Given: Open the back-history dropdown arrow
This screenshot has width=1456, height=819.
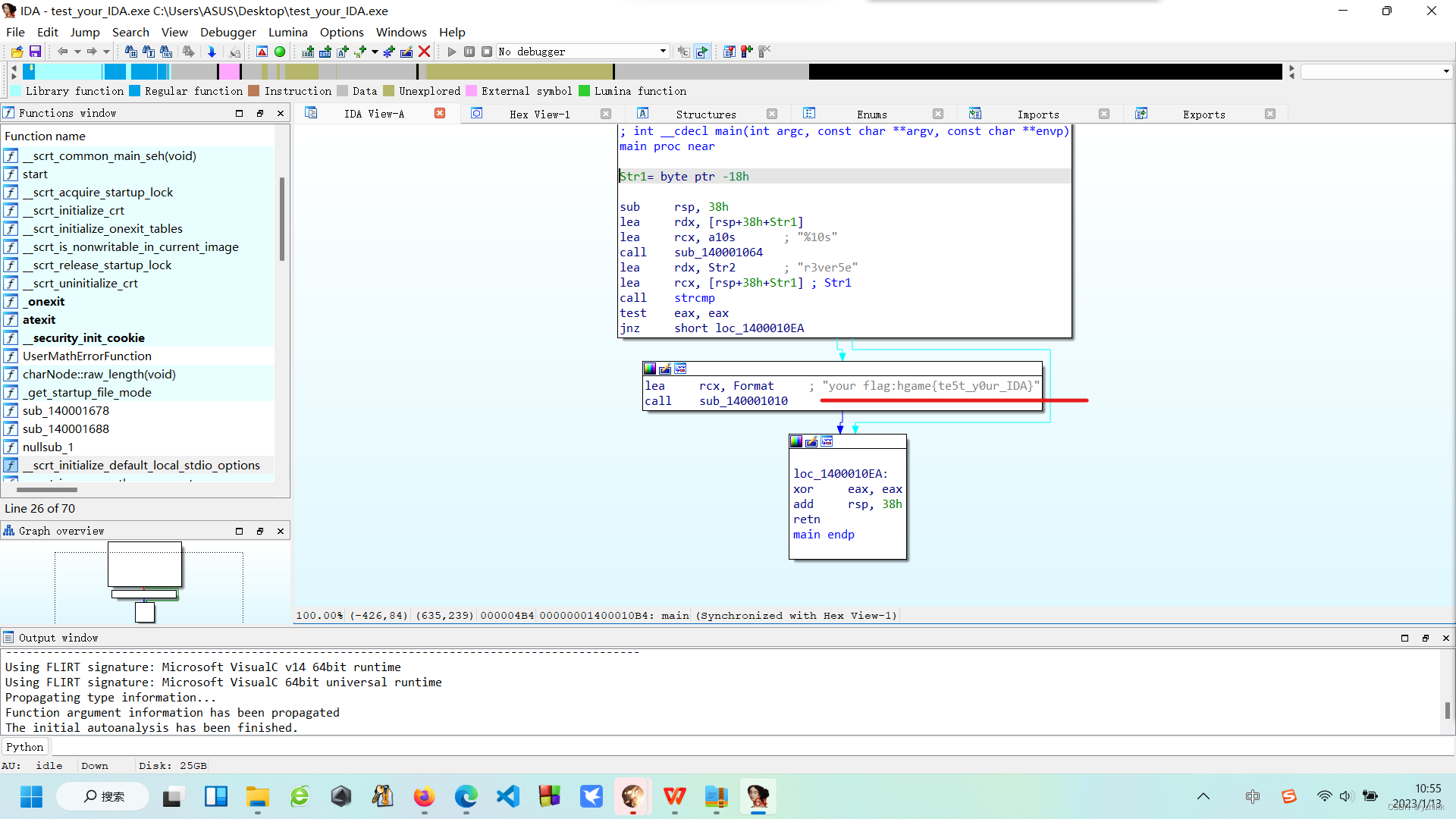Looking at the screenshot, I should (77, 52).
